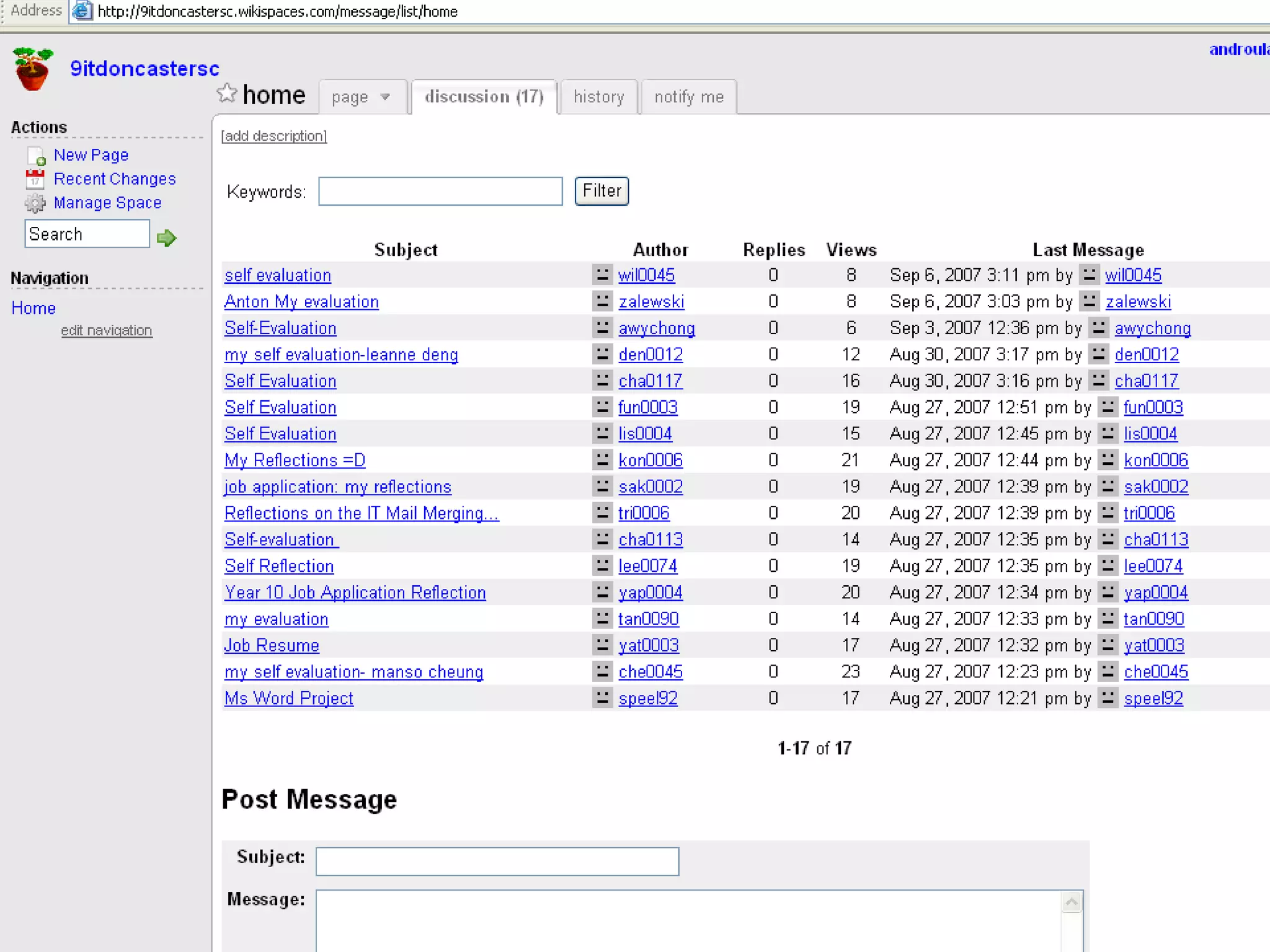The image size is (1270, 952).
Task: Open the 'My Reflections =D' thread
Action: coord(295,460)
